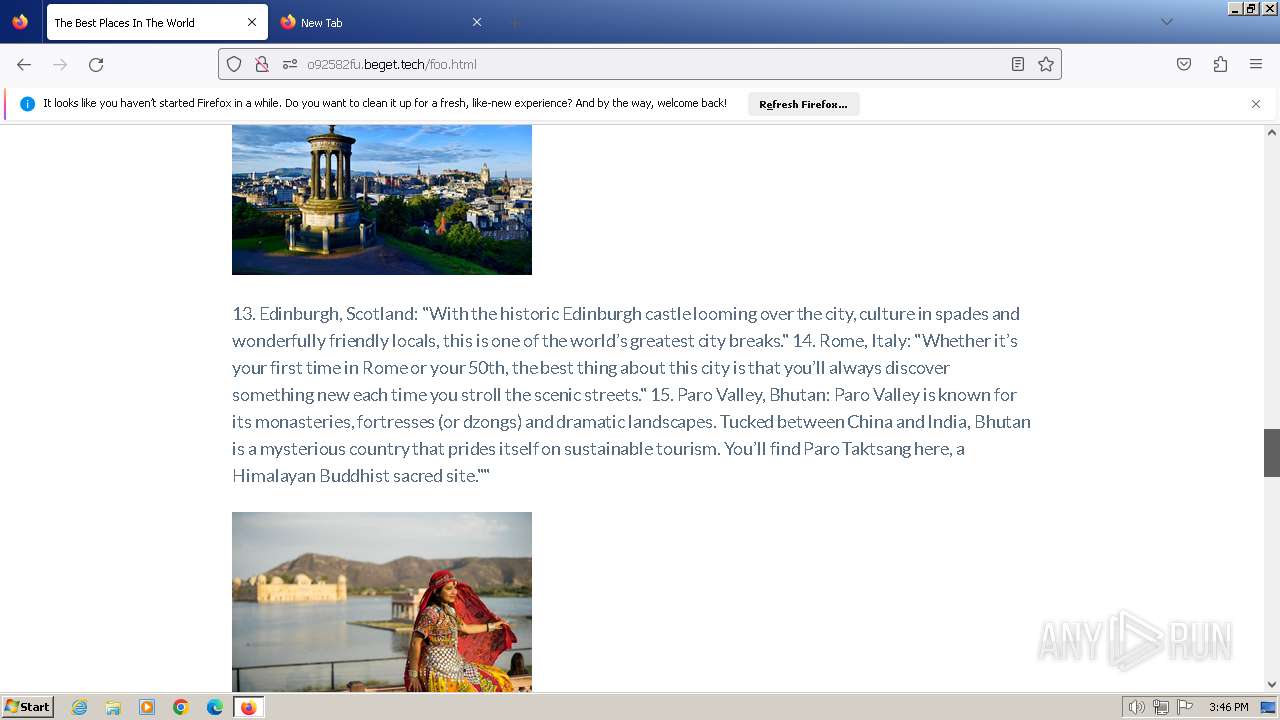1280x720 pixels.
Task: Open Action Center flag icon
Action: [x=1185, y=707]
